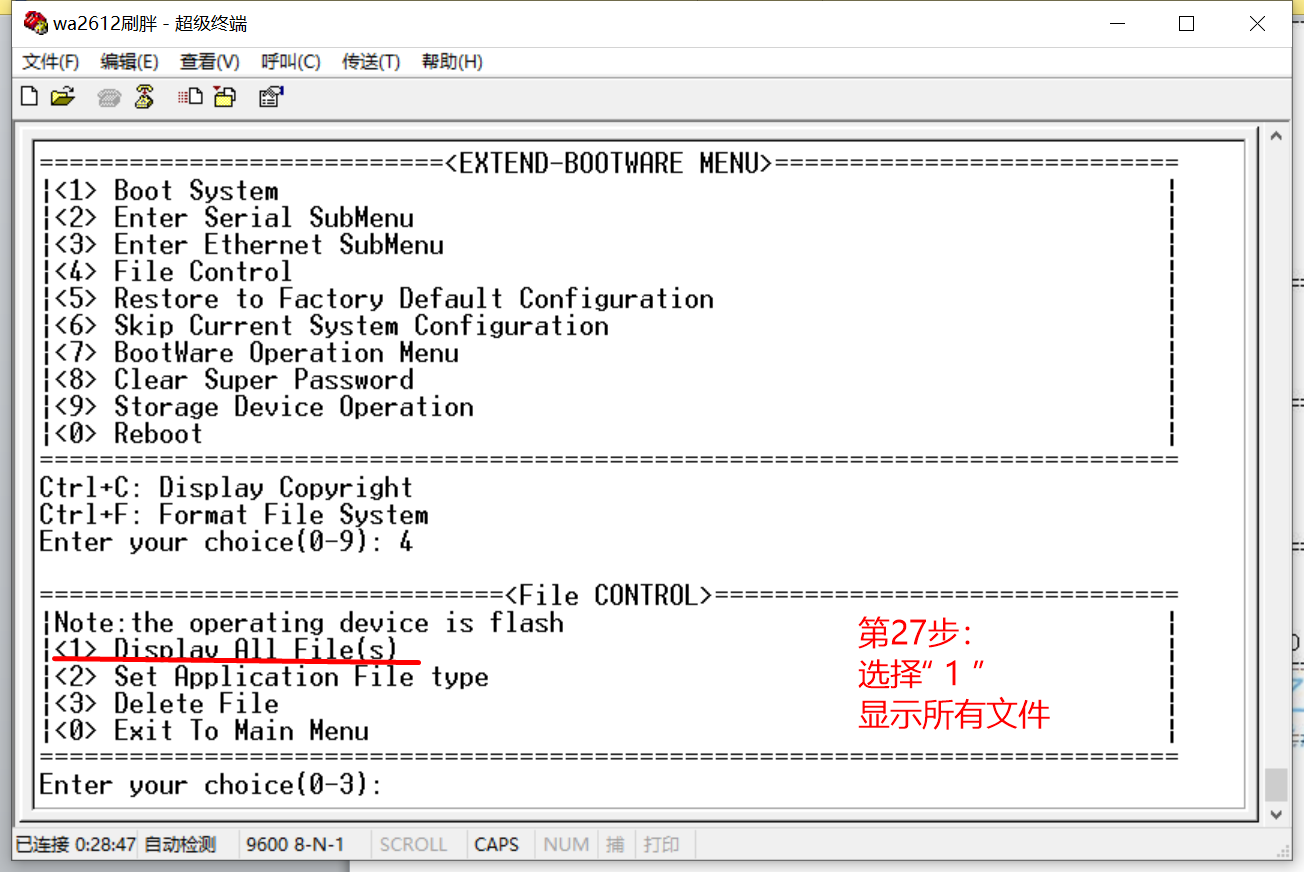Click the '9600 8-N-1' status bar entry
The width and height of the screenshot is (1304, 872).
[295, 845]
